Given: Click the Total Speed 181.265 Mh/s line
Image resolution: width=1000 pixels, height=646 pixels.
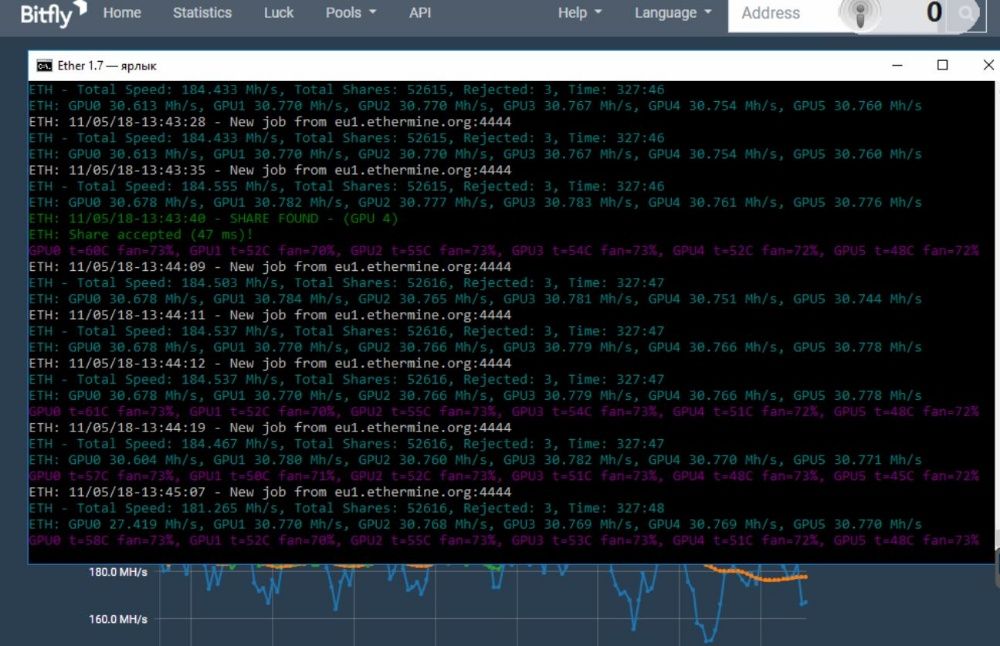Looking at the screenshot, I should 346,508.
